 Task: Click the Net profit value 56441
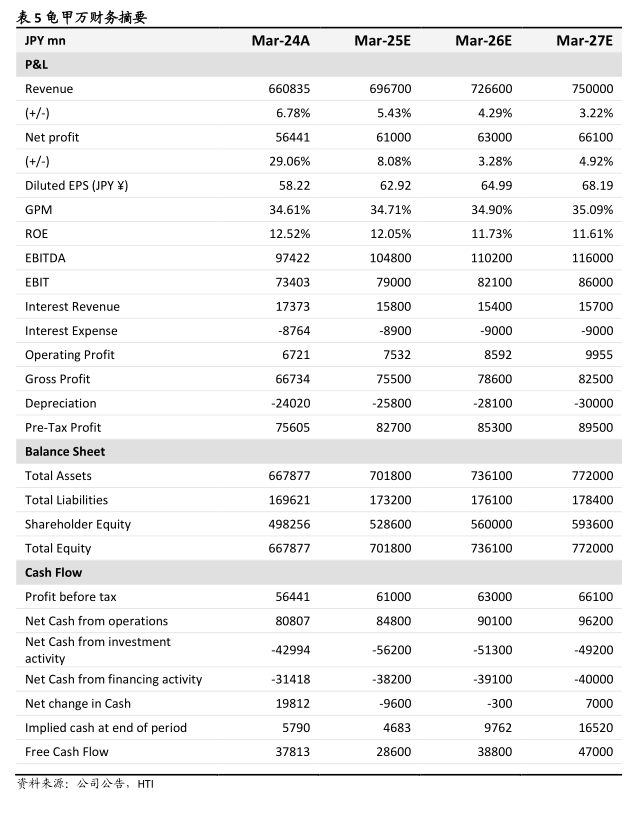click(x=292, y=137)
